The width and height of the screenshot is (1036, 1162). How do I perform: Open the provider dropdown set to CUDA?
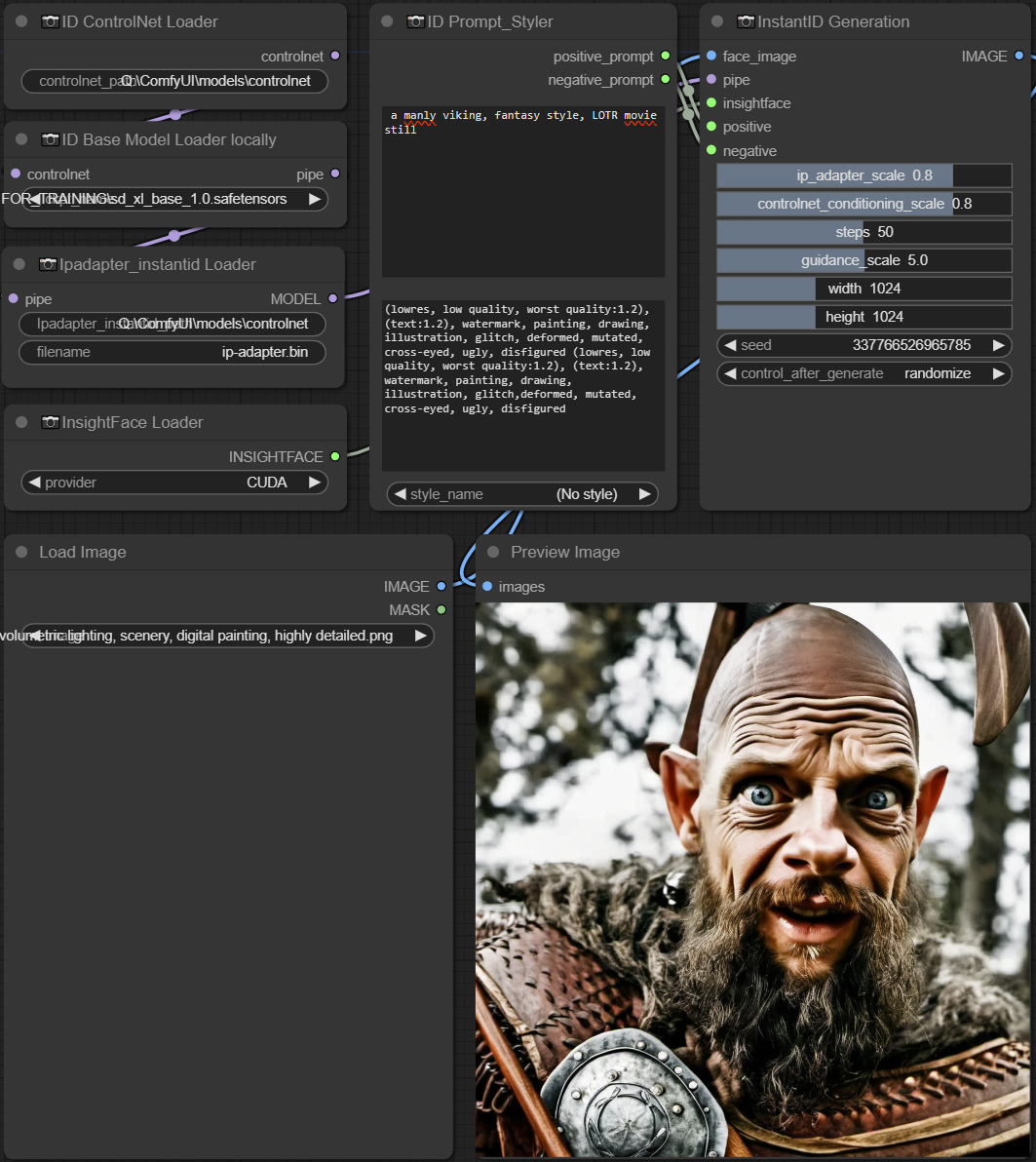tap(173, 482)
